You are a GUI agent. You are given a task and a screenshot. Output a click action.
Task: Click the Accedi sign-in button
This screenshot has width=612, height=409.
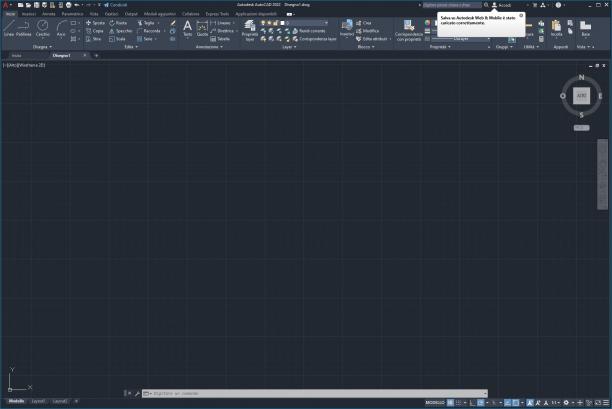(x=502, y=5)
